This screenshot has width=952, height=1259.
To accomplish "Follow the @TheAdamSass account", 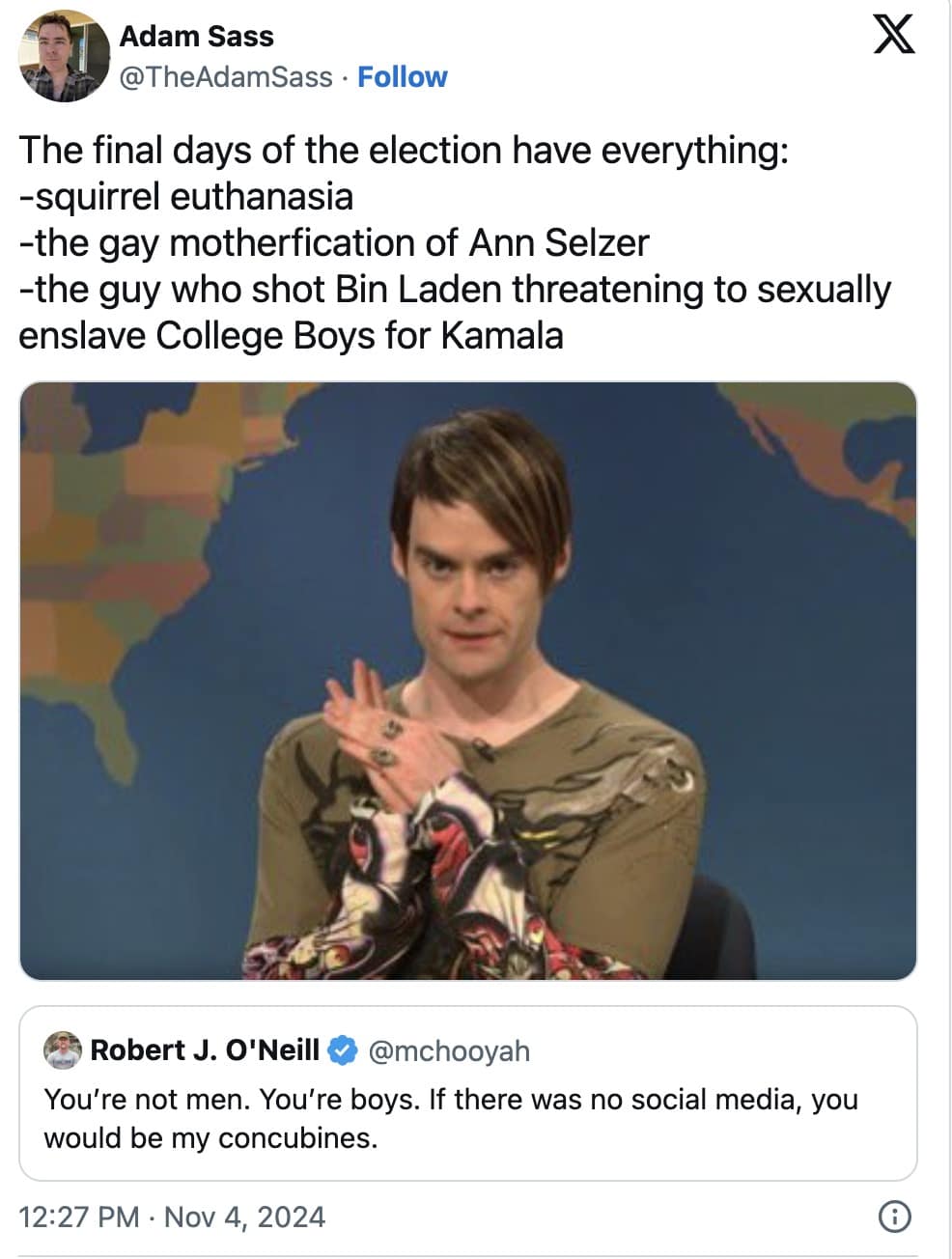I will pos(402,77).
